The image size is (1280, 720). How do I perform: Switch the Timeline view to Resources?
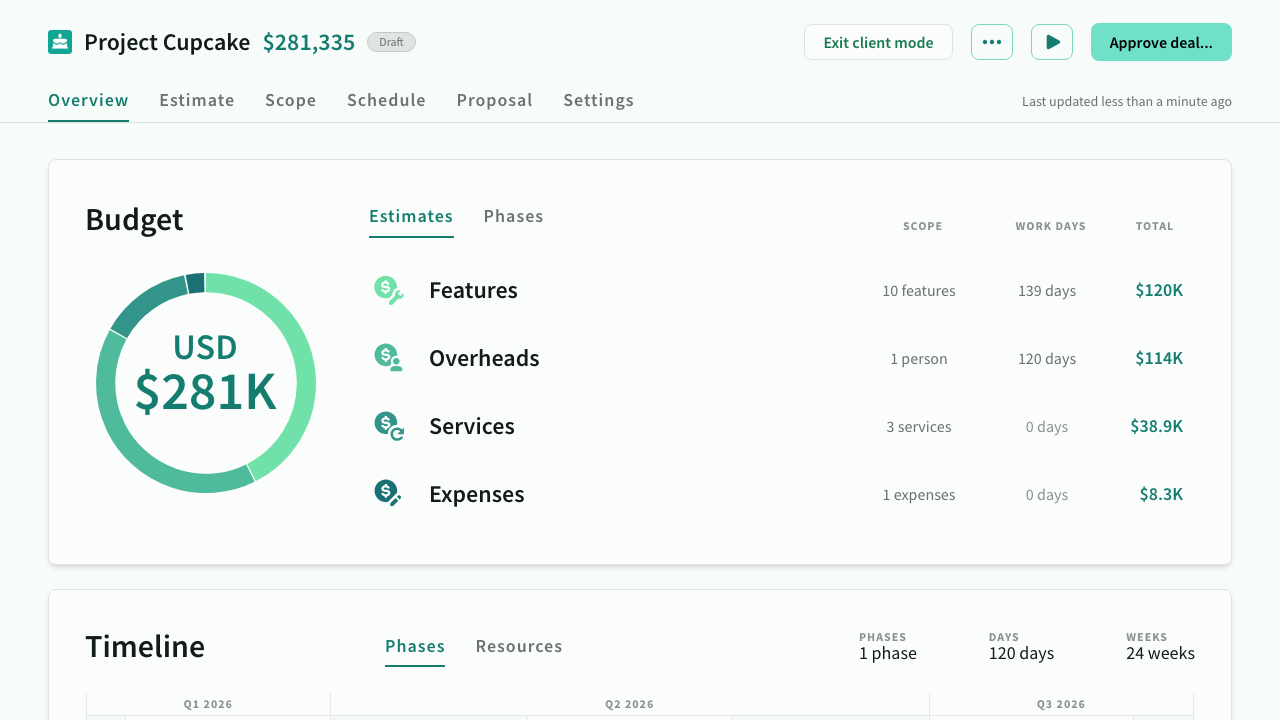[519, 646]
